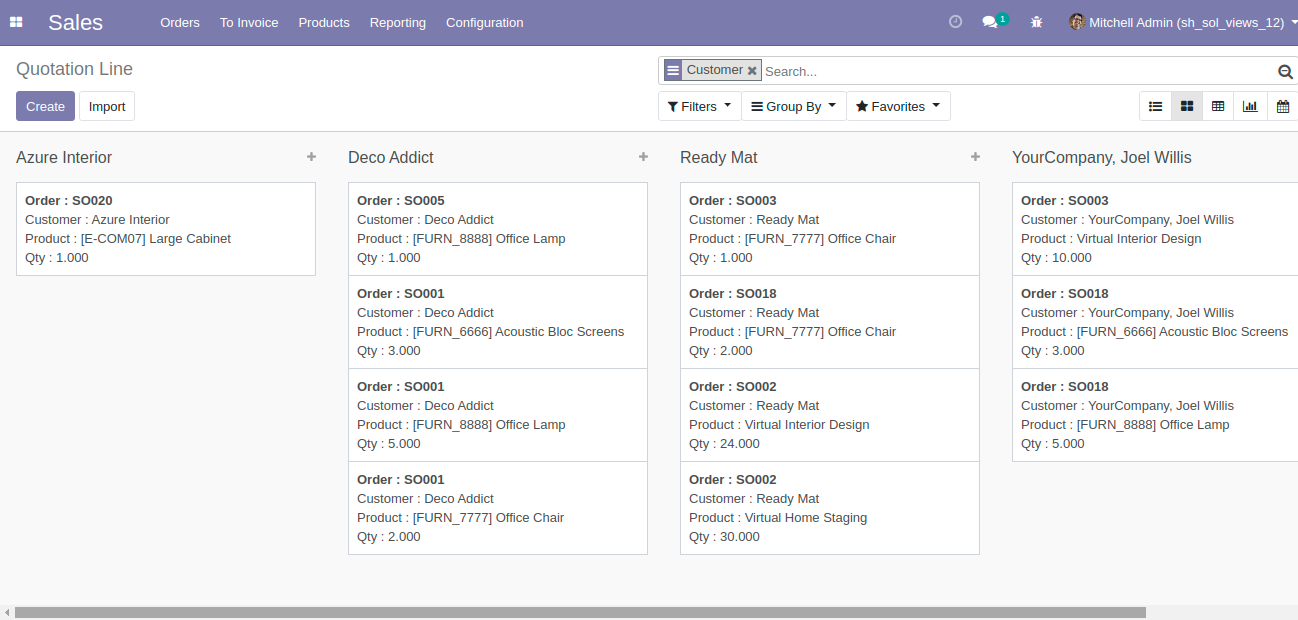Open SO001 Acoustic Bloc Screens card
The width and height of the screenshot is (1298, 620).
498,322
